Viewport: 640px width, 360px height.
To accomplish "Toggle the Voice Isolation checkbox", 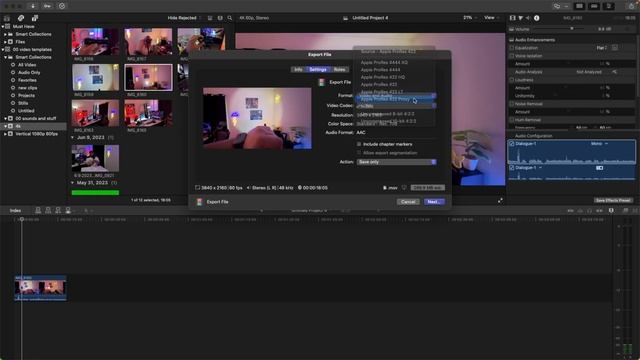I will point(511,56).
